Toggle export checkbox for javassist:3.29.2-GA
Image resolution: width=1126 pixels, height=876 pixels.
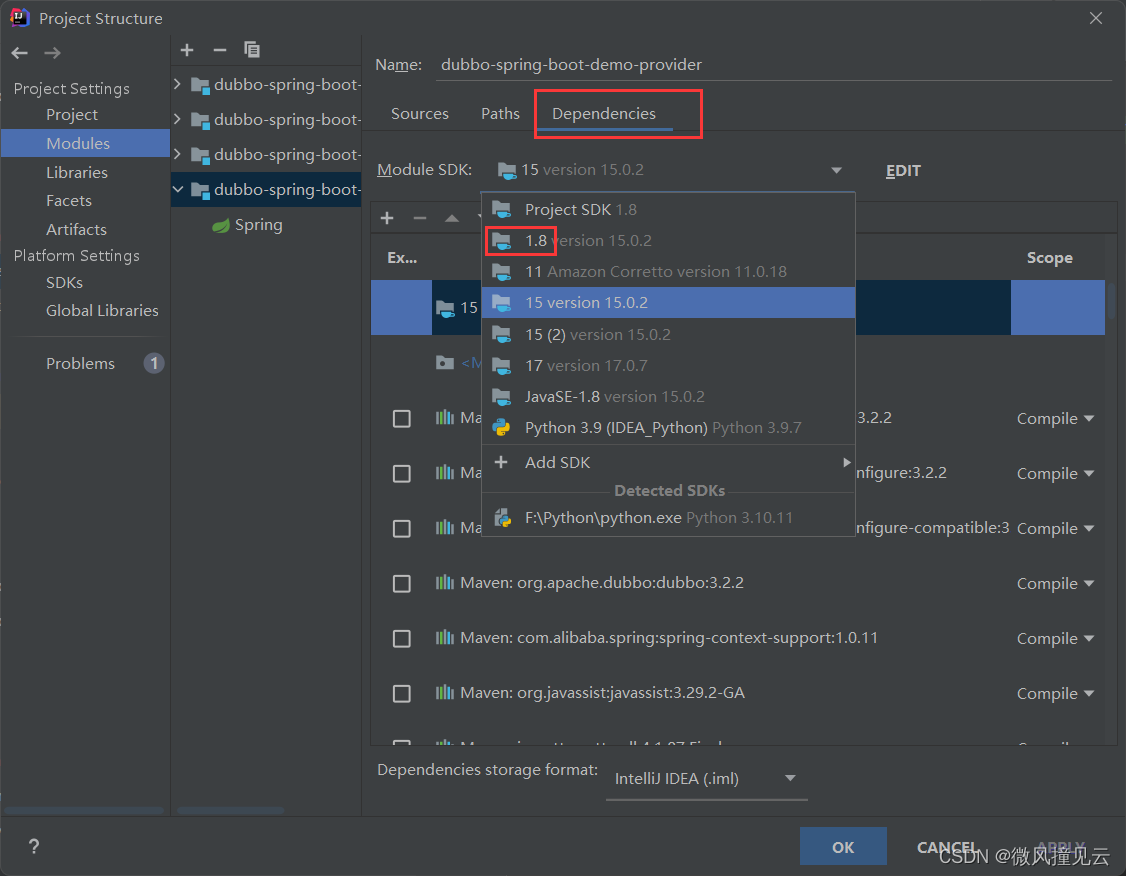[402, 694]
